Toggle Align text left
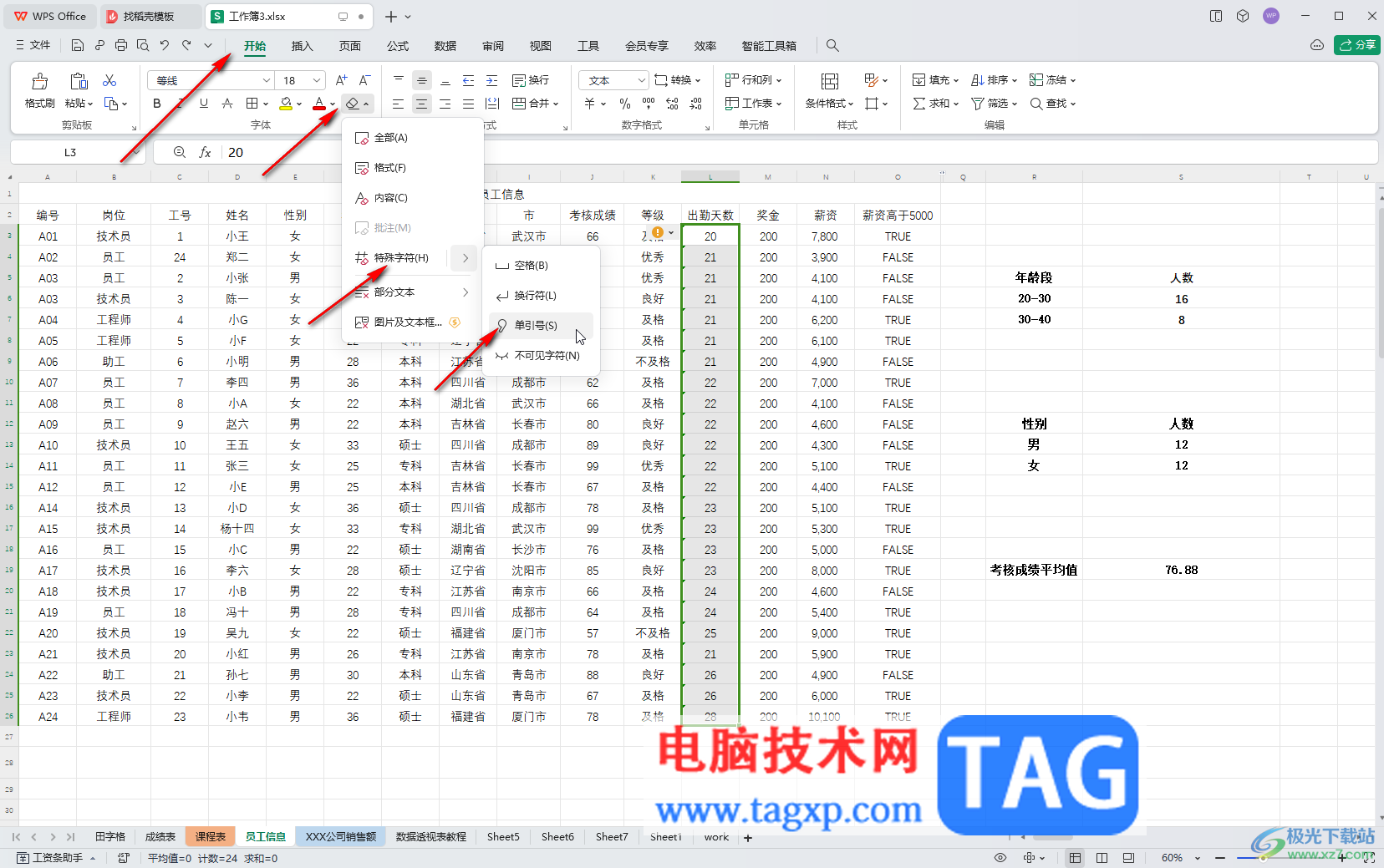The width and height of the screenshot is (1384, 868). click(x=399, y=104)
